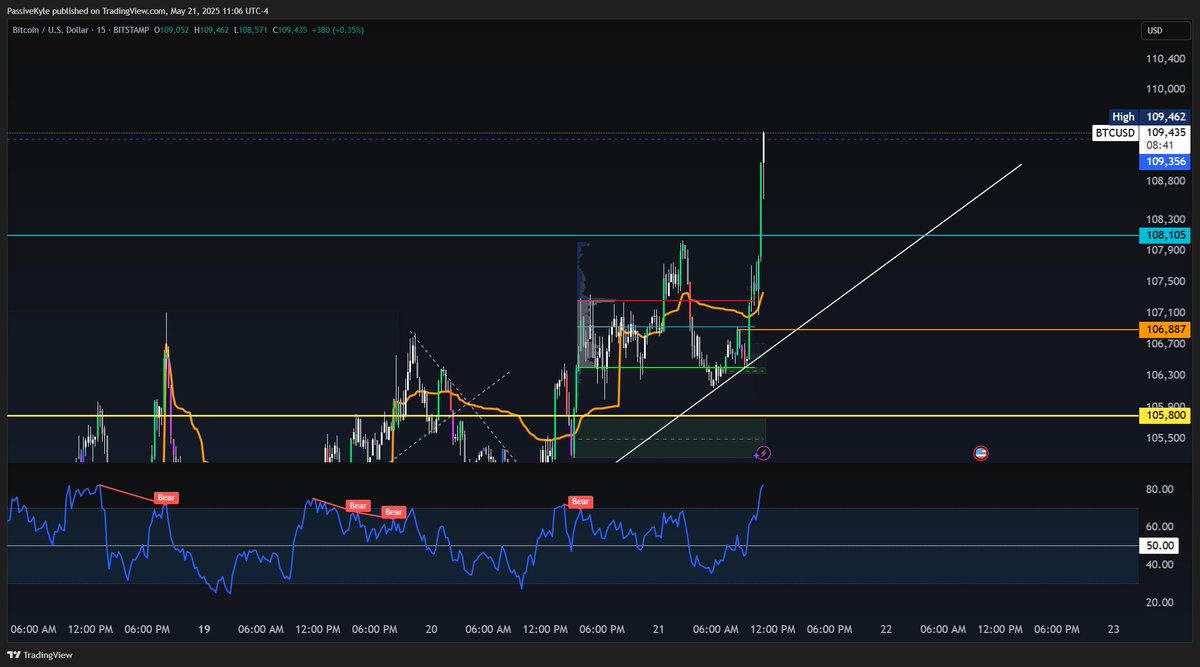This screenshot has height=667, width=1200.
Task: Click the 107,500 price axis value
Action: click(1166, 281)
